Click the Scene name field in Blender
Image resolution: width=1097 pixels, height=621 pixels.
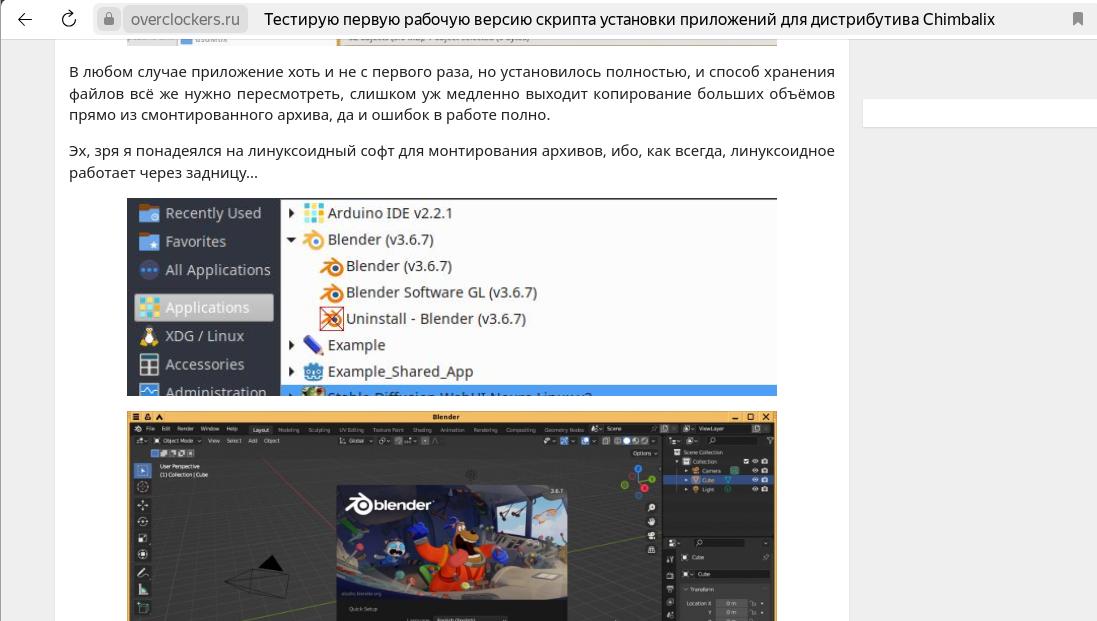click(x=628, y=429)
